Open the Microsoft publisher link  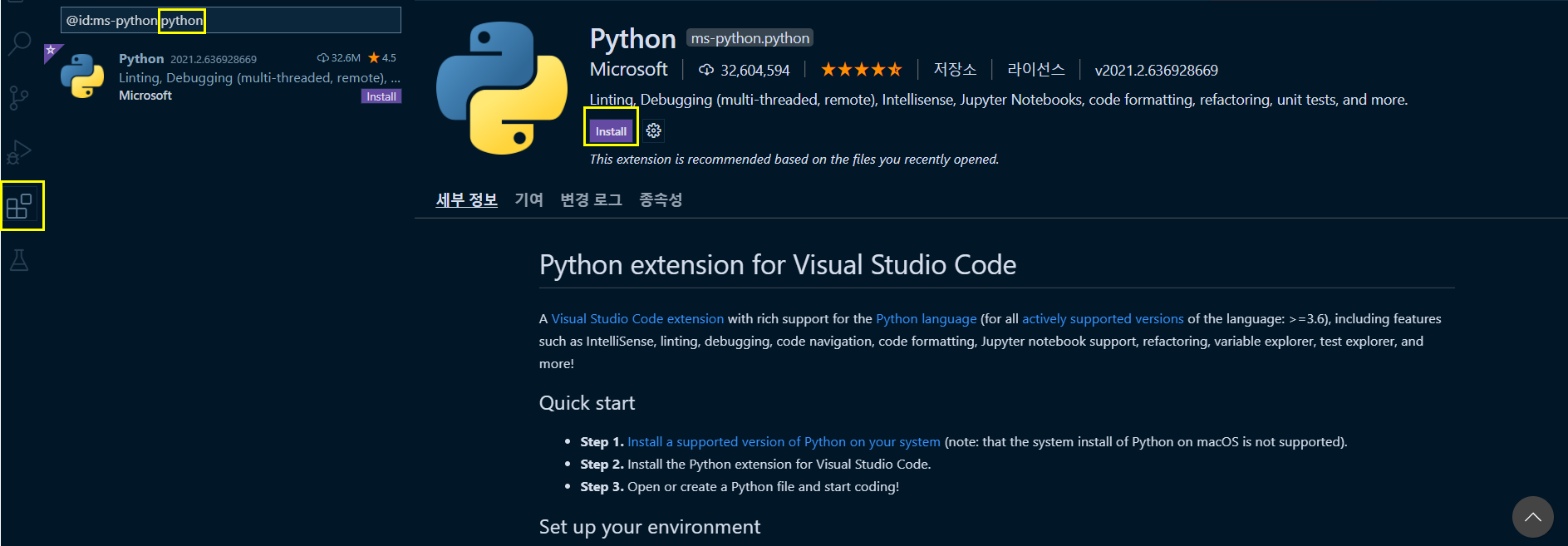coord(628,69)
